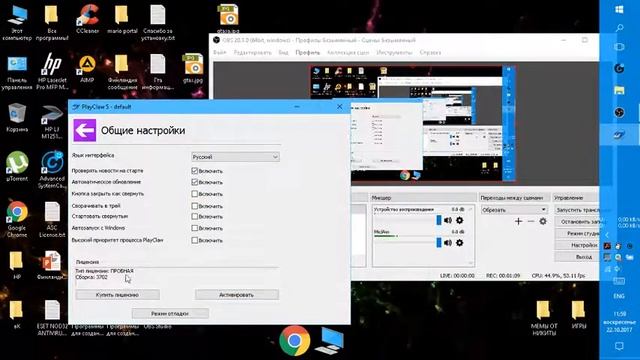
Task: Click the 'Купить лицензию' button
Action: [x=118, y=295]
